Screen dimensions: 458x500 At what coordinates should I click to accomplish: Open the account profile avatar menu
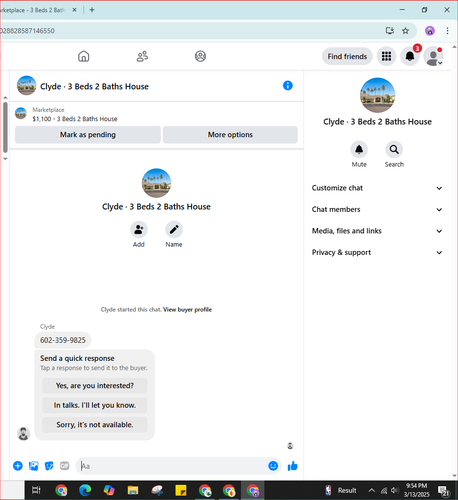pyautogui.click(x=433, y=56)
